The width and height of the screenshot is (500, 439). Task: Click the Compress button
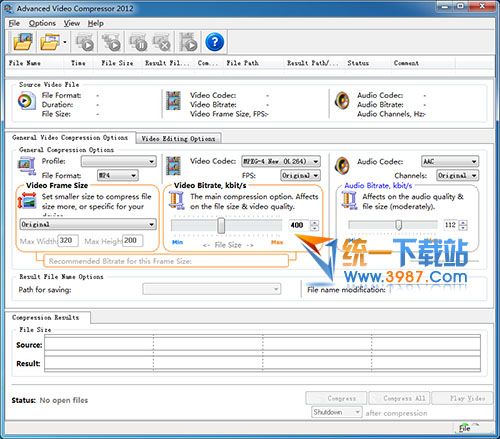(x=336, y=398)
